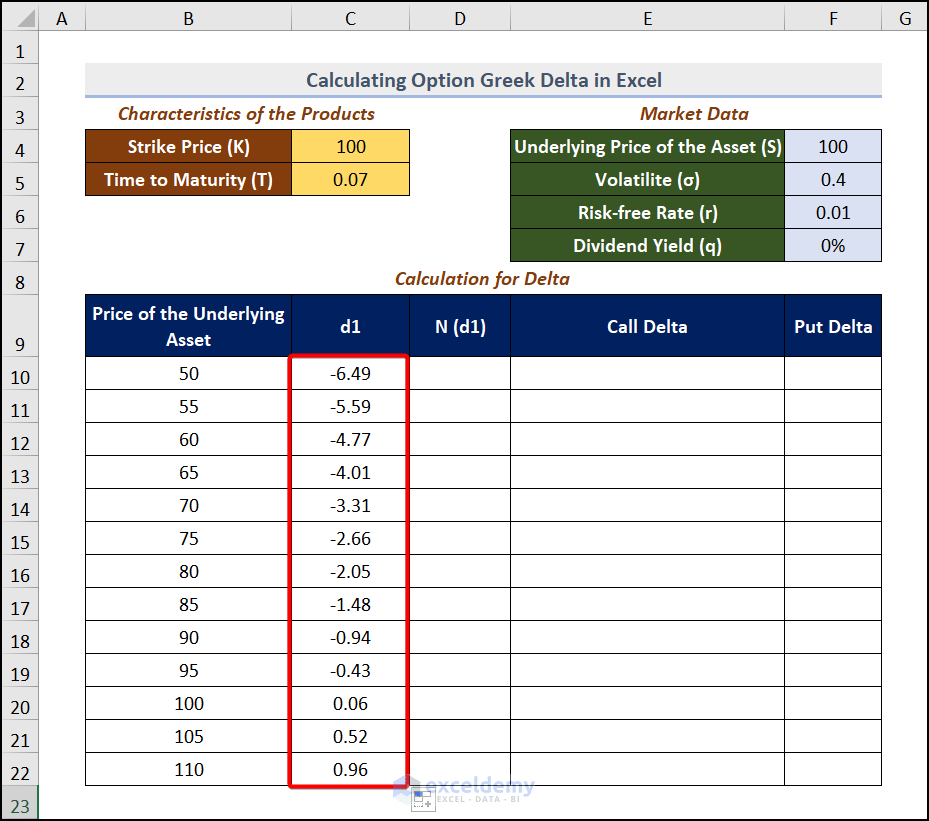Select column header F
This screenshot has height=821, width=929.
[833, 17]
